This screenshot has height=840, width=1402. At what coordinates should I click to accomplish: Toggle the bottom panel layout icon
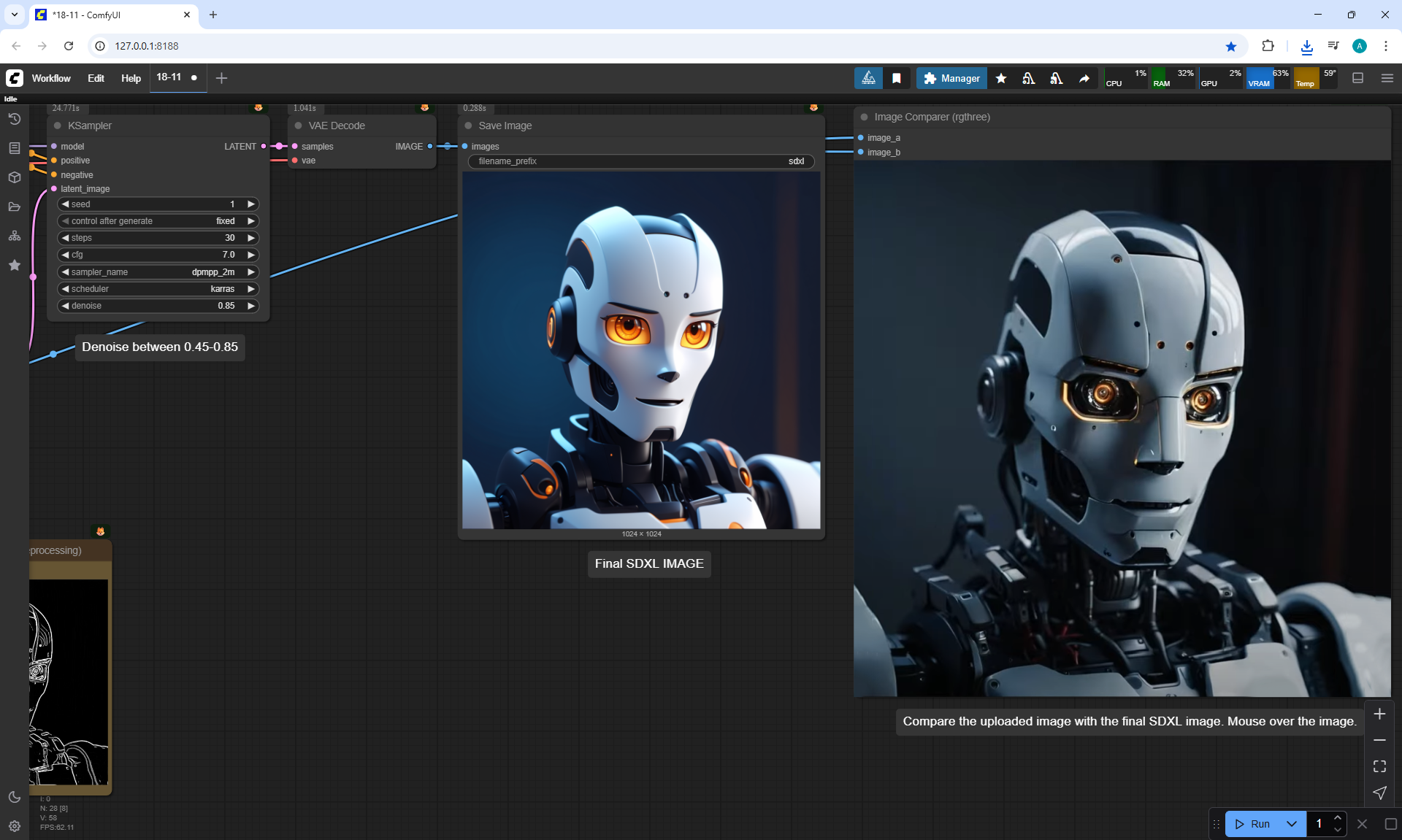(x=1357, y=78)
